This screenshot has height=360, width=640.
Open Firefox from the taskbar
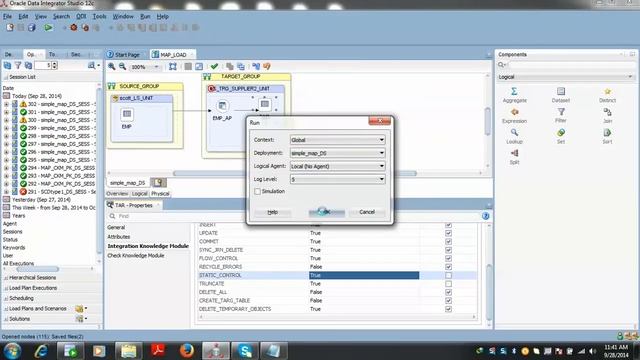tap(187, 350)
